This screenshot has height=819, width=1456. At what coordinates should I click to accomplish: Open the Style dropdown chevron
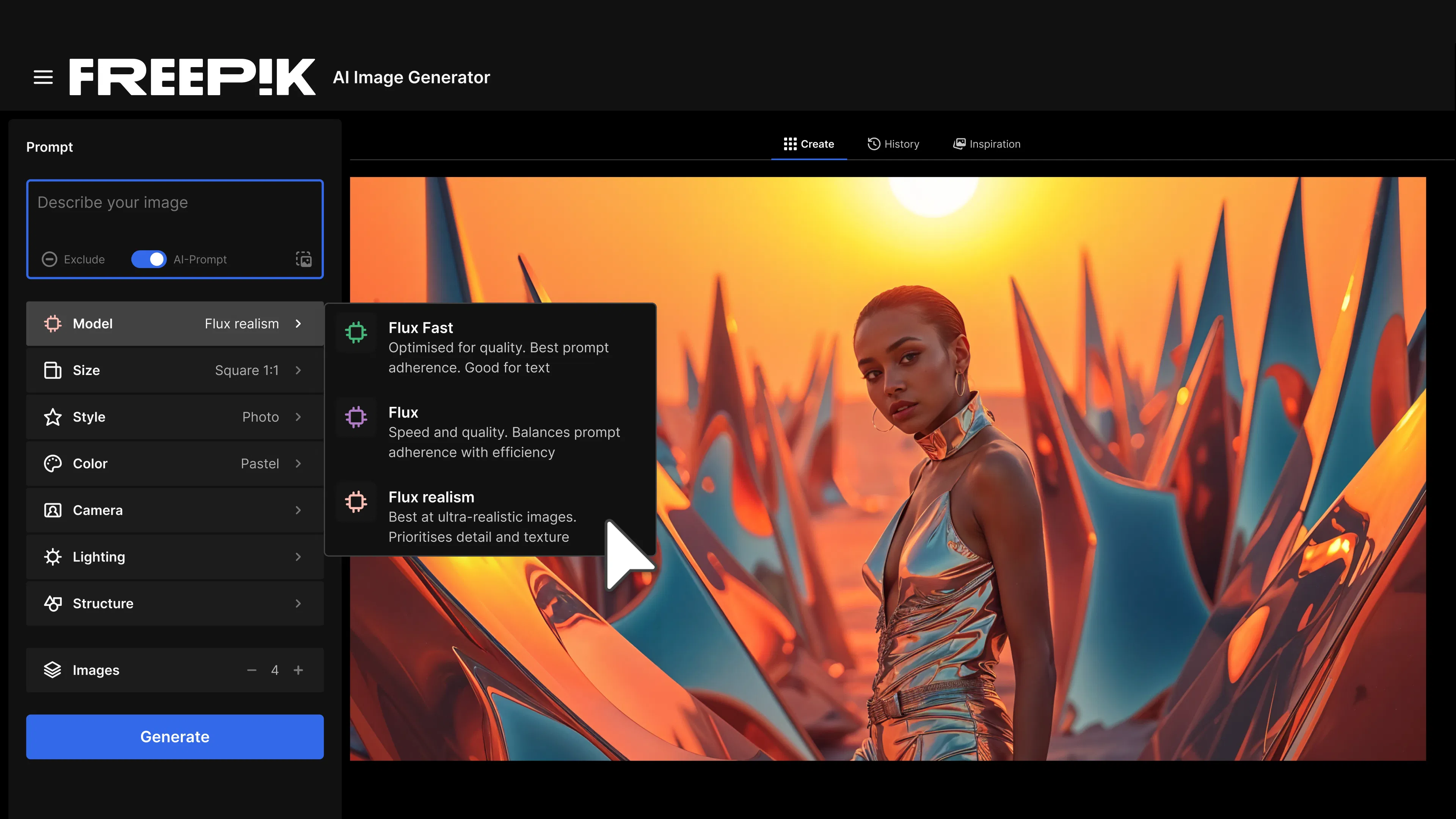click(298, 417)
